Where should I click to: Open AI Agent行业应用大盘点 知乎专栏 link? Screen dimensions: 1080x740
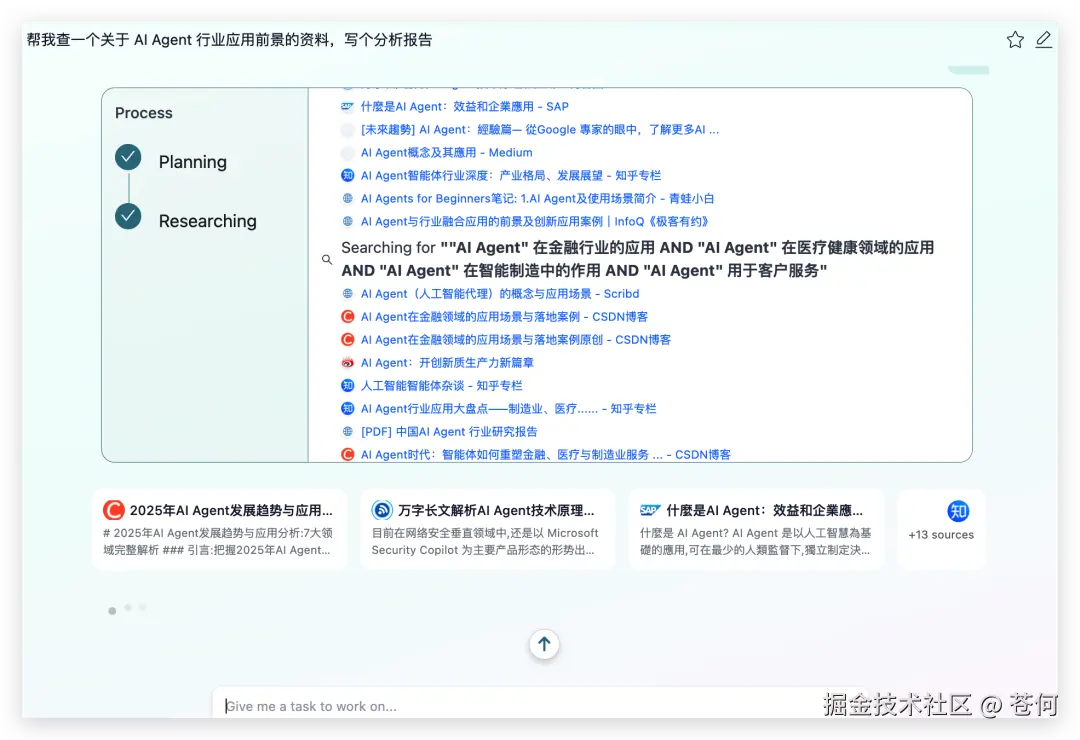(508, 409)
